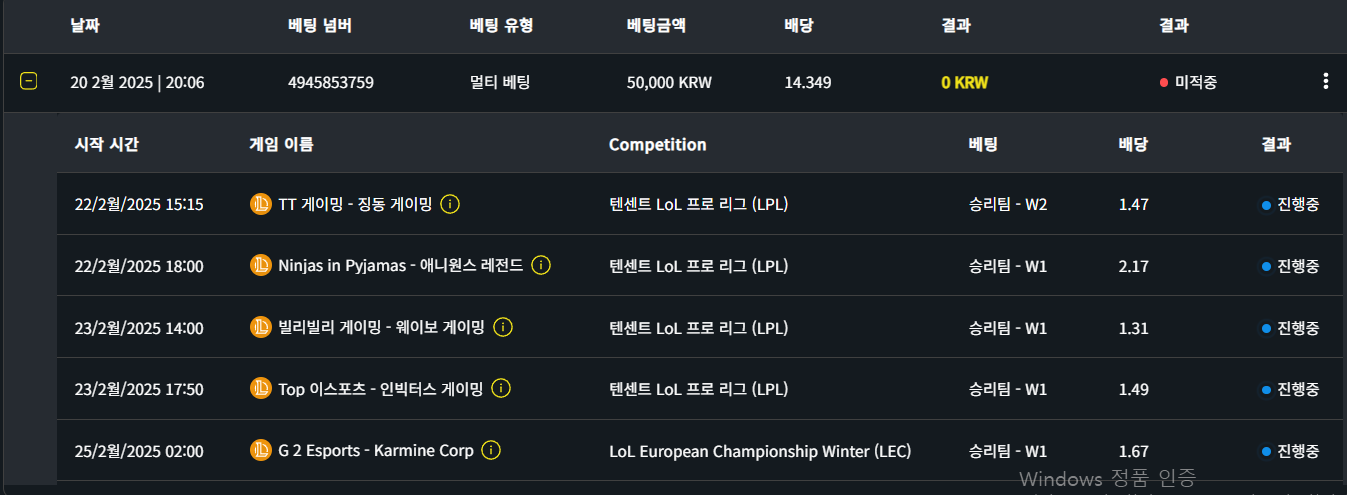Open the LoL European Championship Winter (LEC) competition
The height and width of the screenshot is (495, 1347).
(x=760, y=451)
